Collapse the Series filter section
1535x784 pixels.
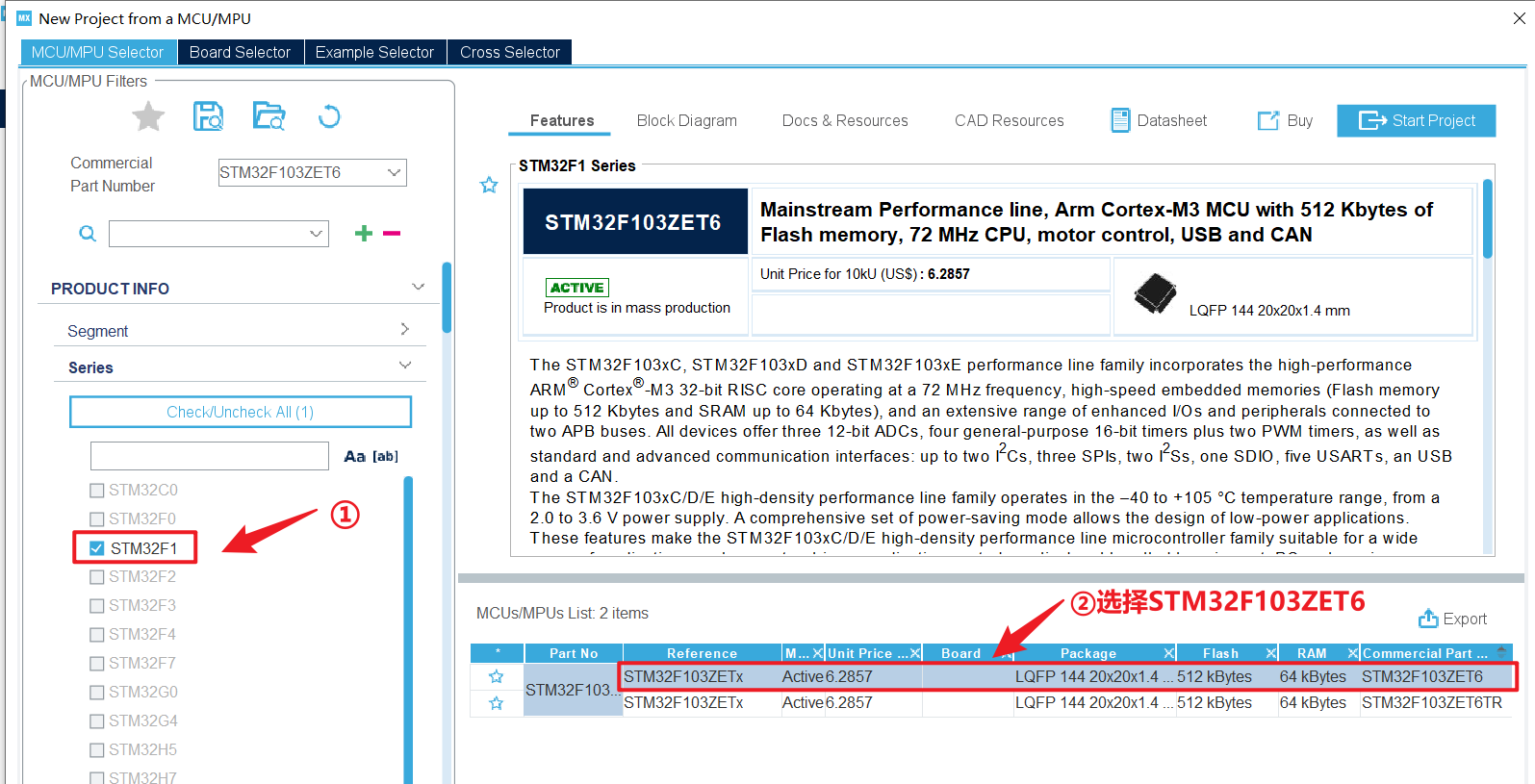click(405, 366)
